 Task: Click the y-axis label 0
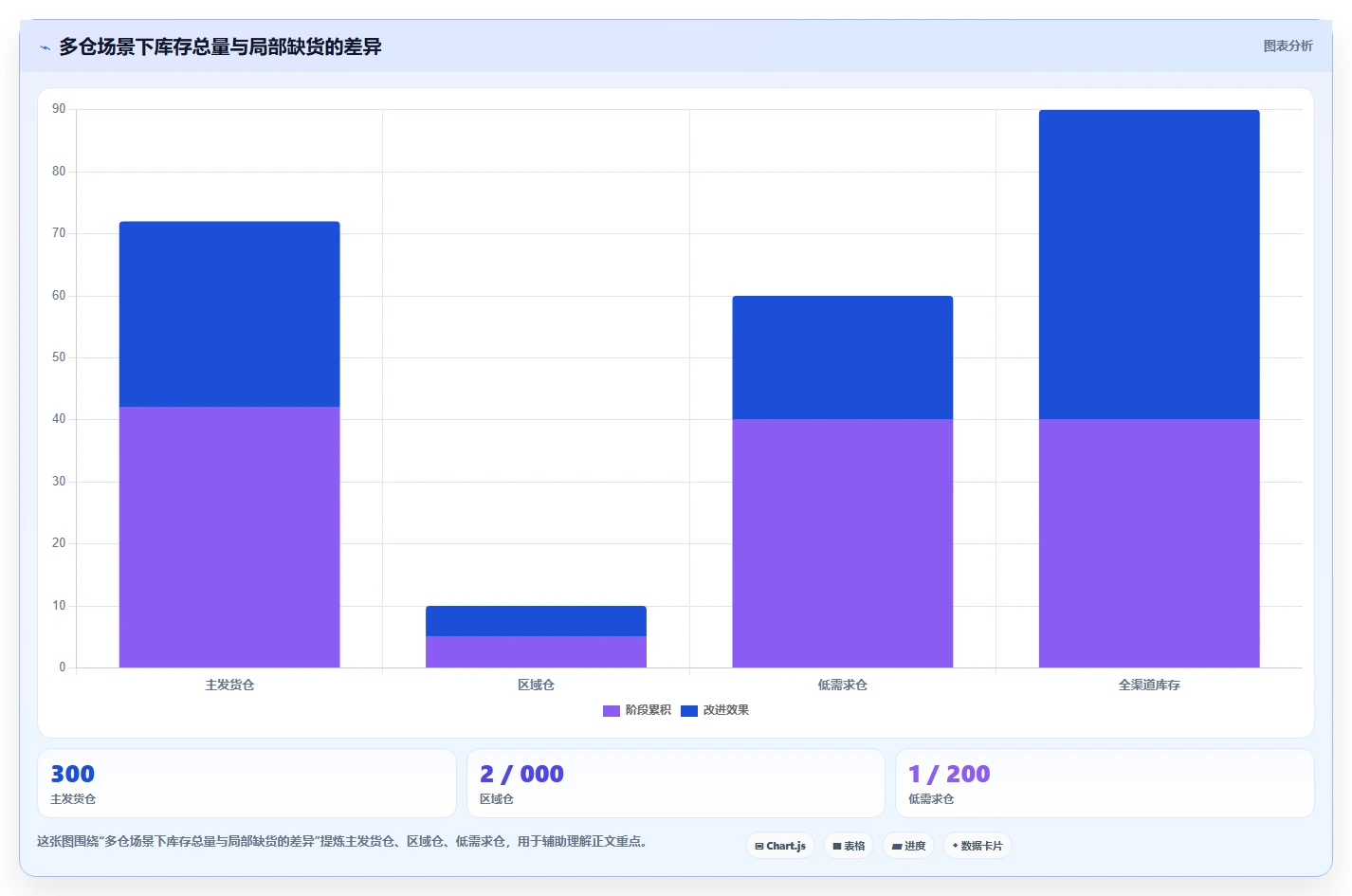pyautogui.click(x=63, y=667)
